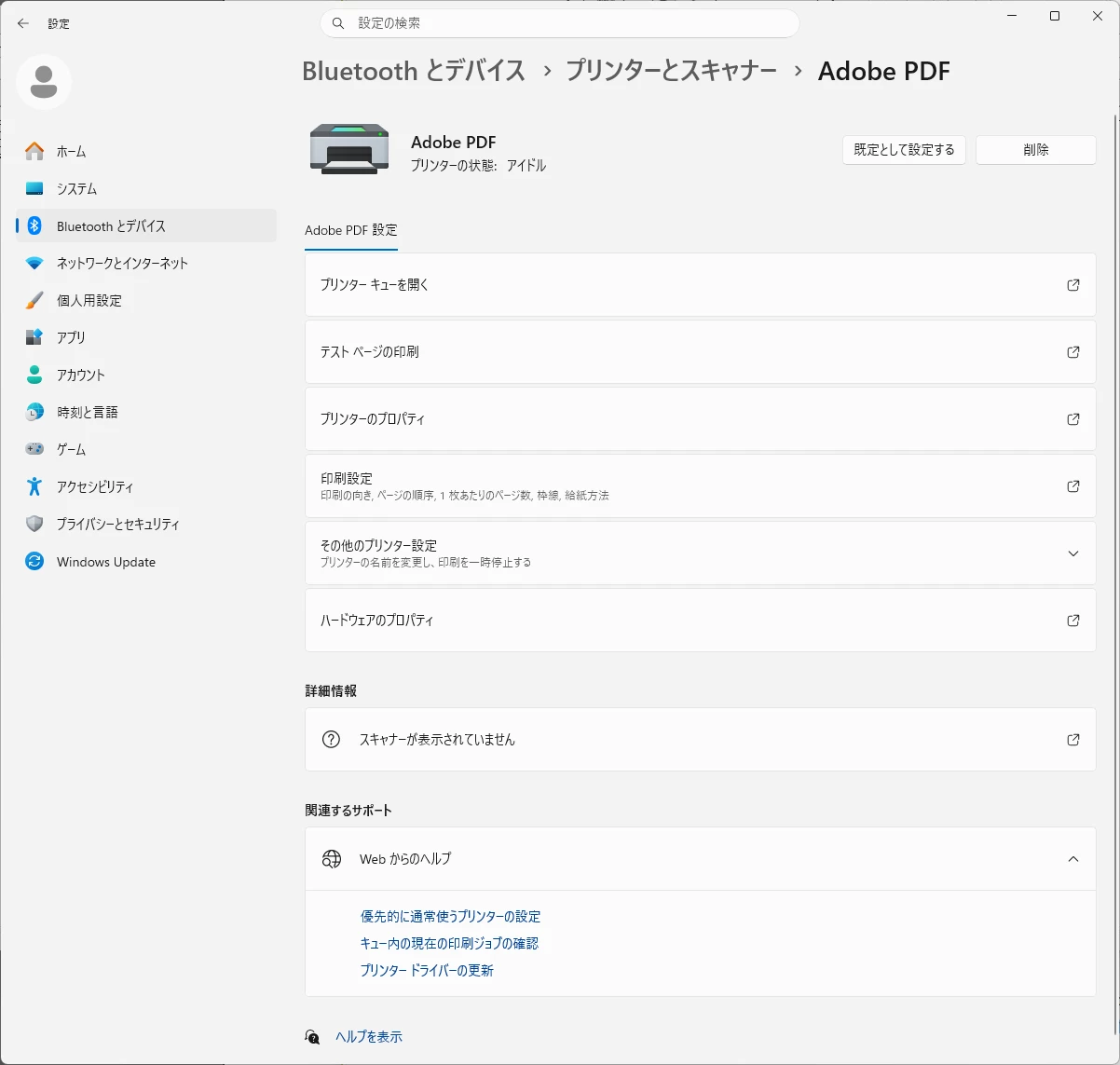Click 印刷設定 external link icon
The image size is (1120, 1065).
1073,486
